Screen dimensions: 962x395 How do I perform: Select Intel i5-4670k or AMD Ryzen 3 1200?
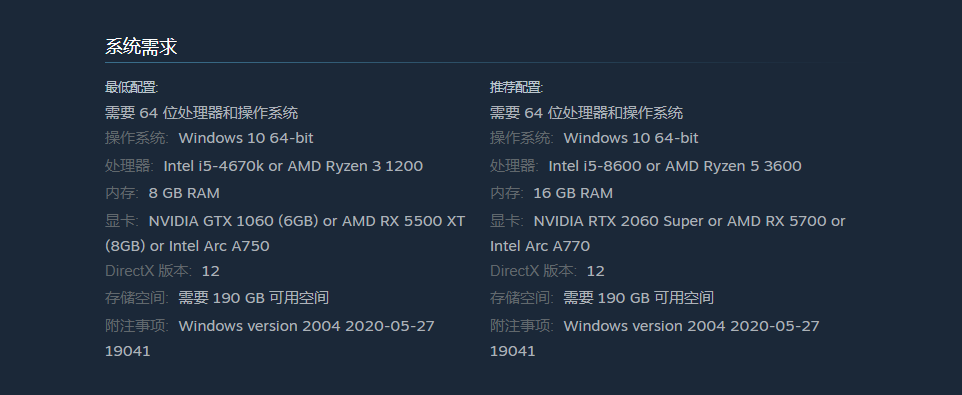[x=293, y=166]
